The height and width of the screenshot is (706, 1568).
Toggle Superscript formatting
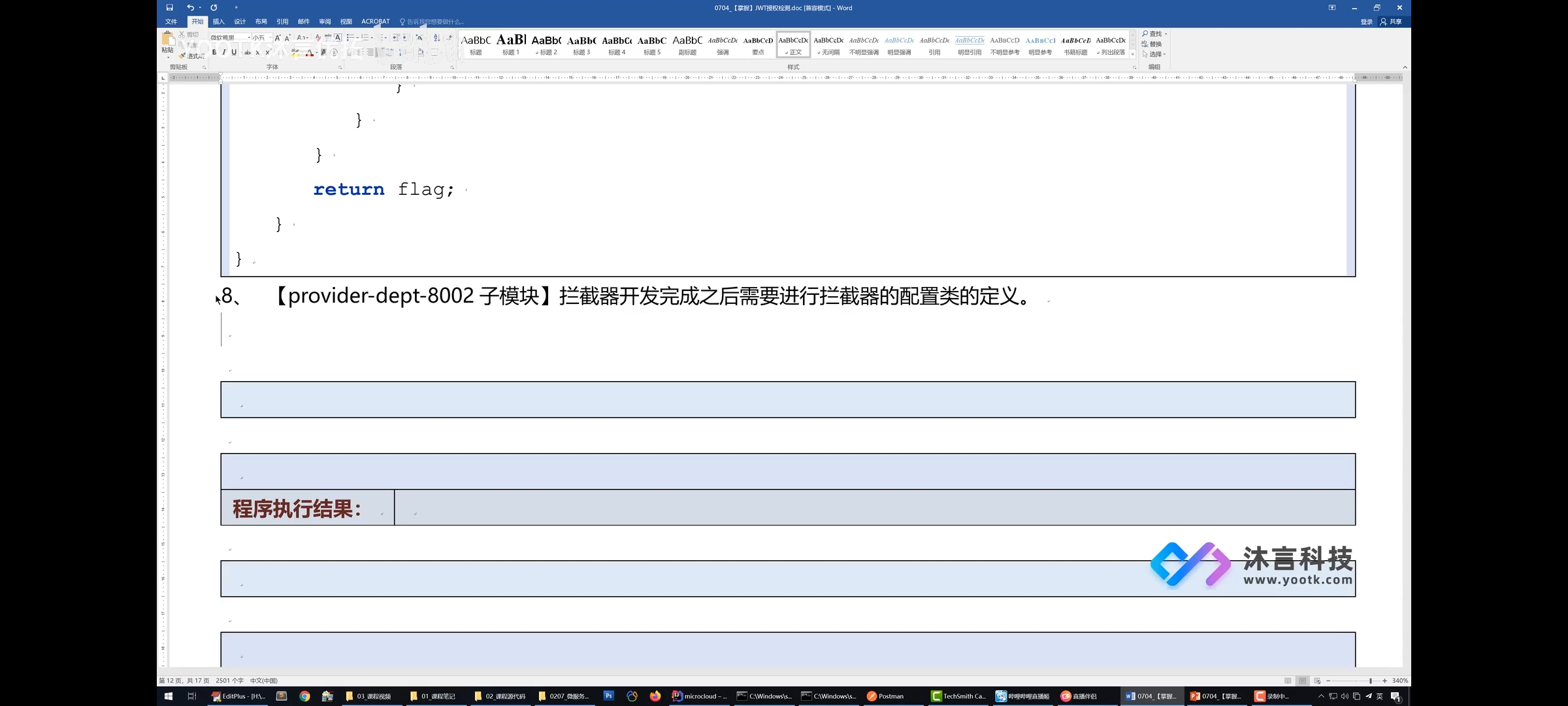pos(267,52)
